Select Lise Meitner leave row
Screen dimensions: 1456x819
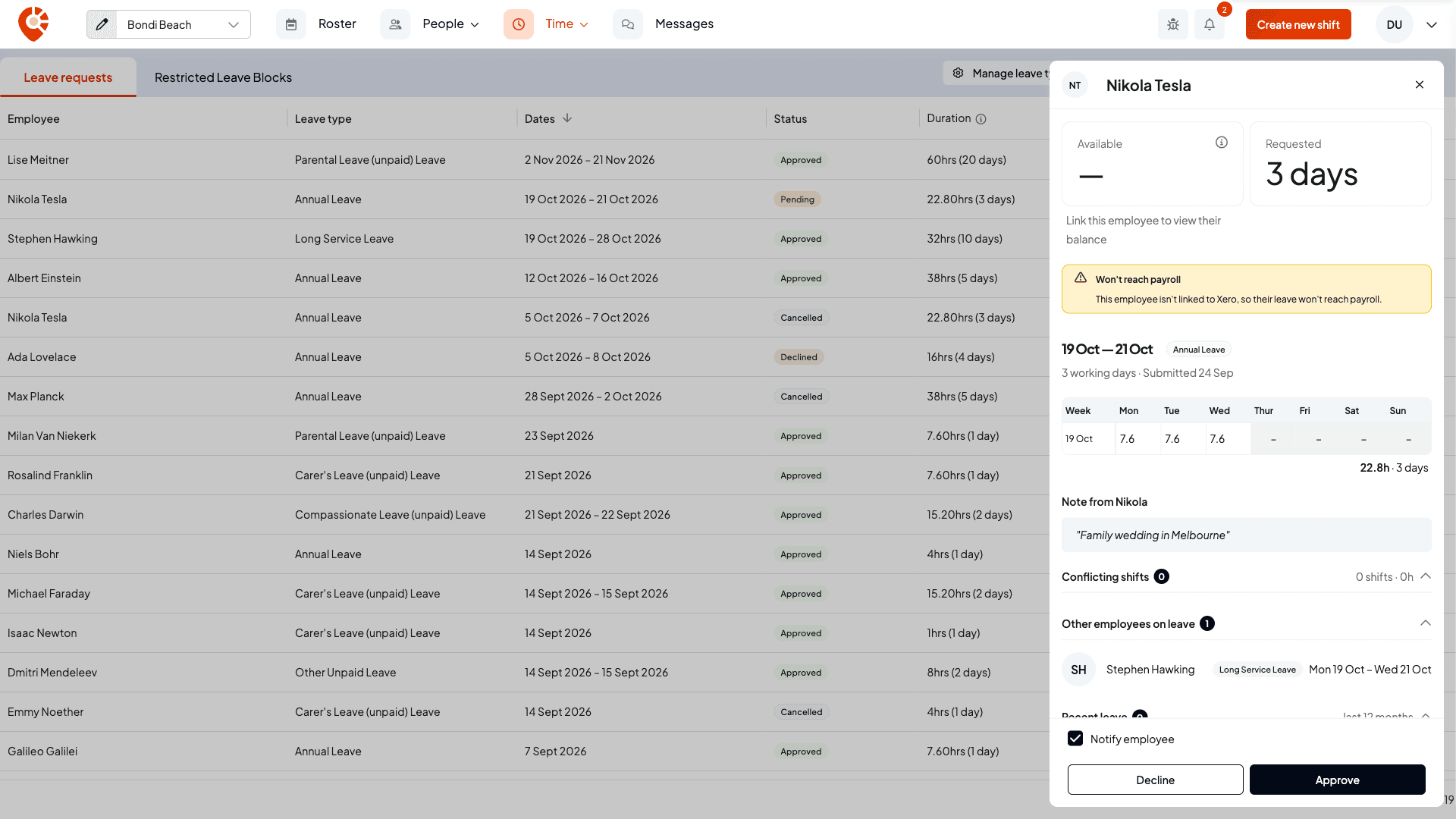525,160
